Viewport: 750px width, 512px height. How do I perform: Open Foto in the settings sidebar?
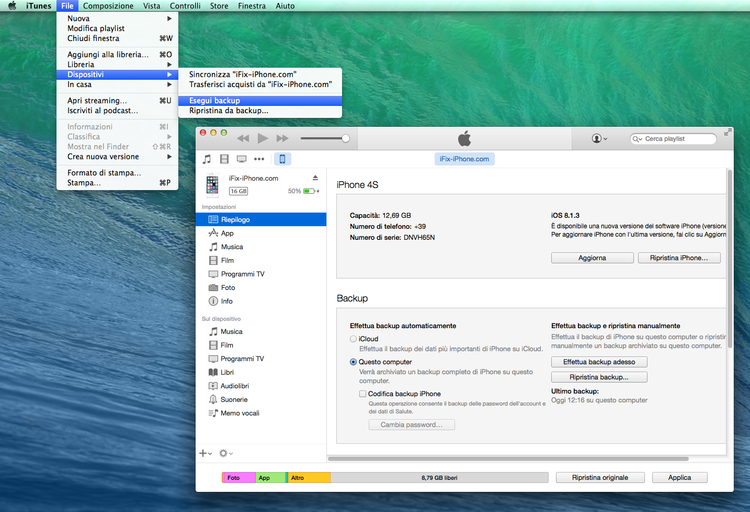pos(227,287)
